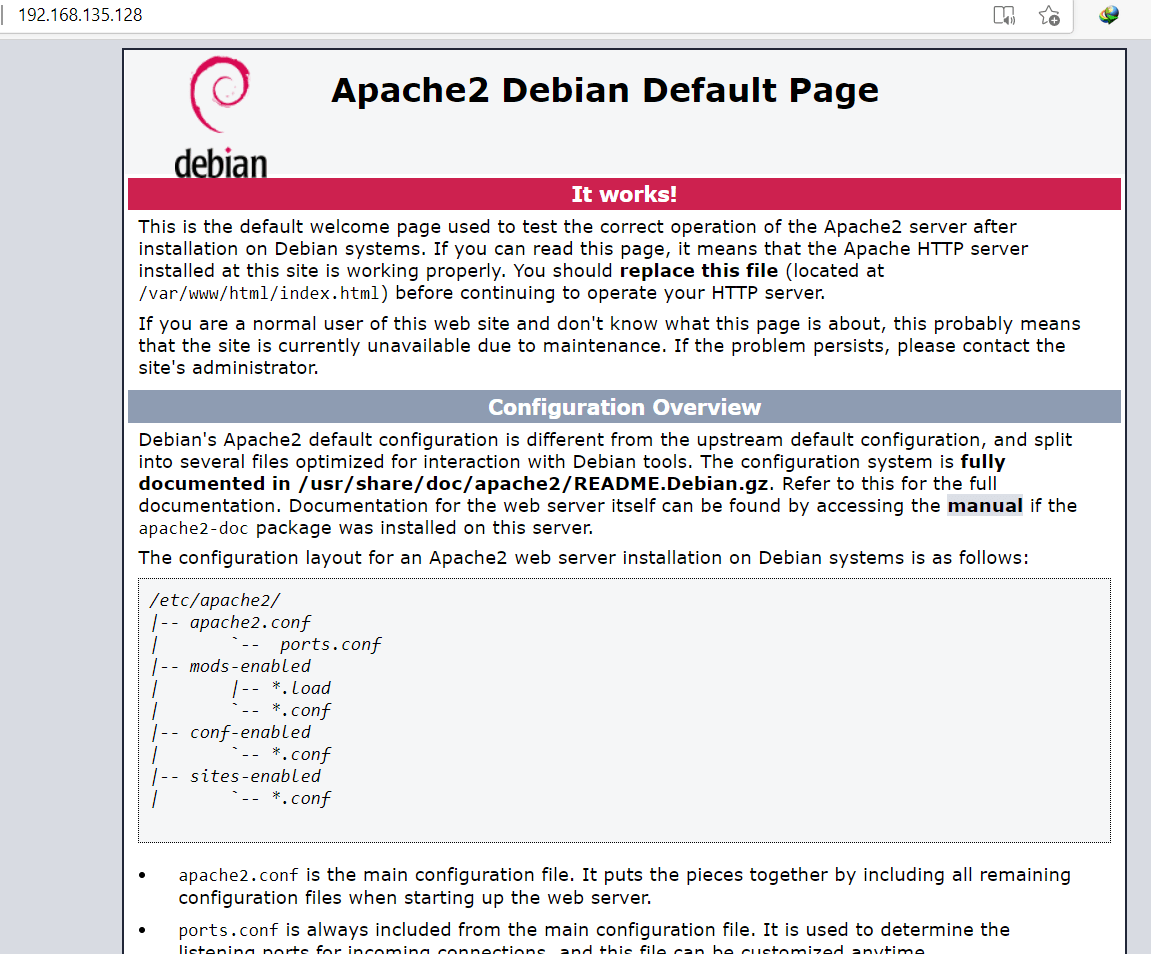1151x954 pixels.
Task: Click ports.conf in the second bullet point
Action: tap(228, 931)
